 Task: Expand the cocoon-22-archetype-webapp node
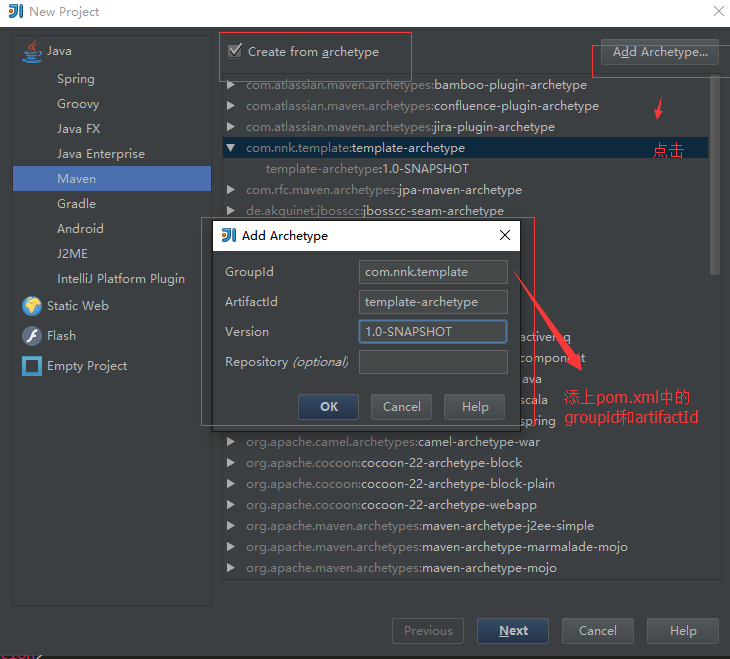230,504
